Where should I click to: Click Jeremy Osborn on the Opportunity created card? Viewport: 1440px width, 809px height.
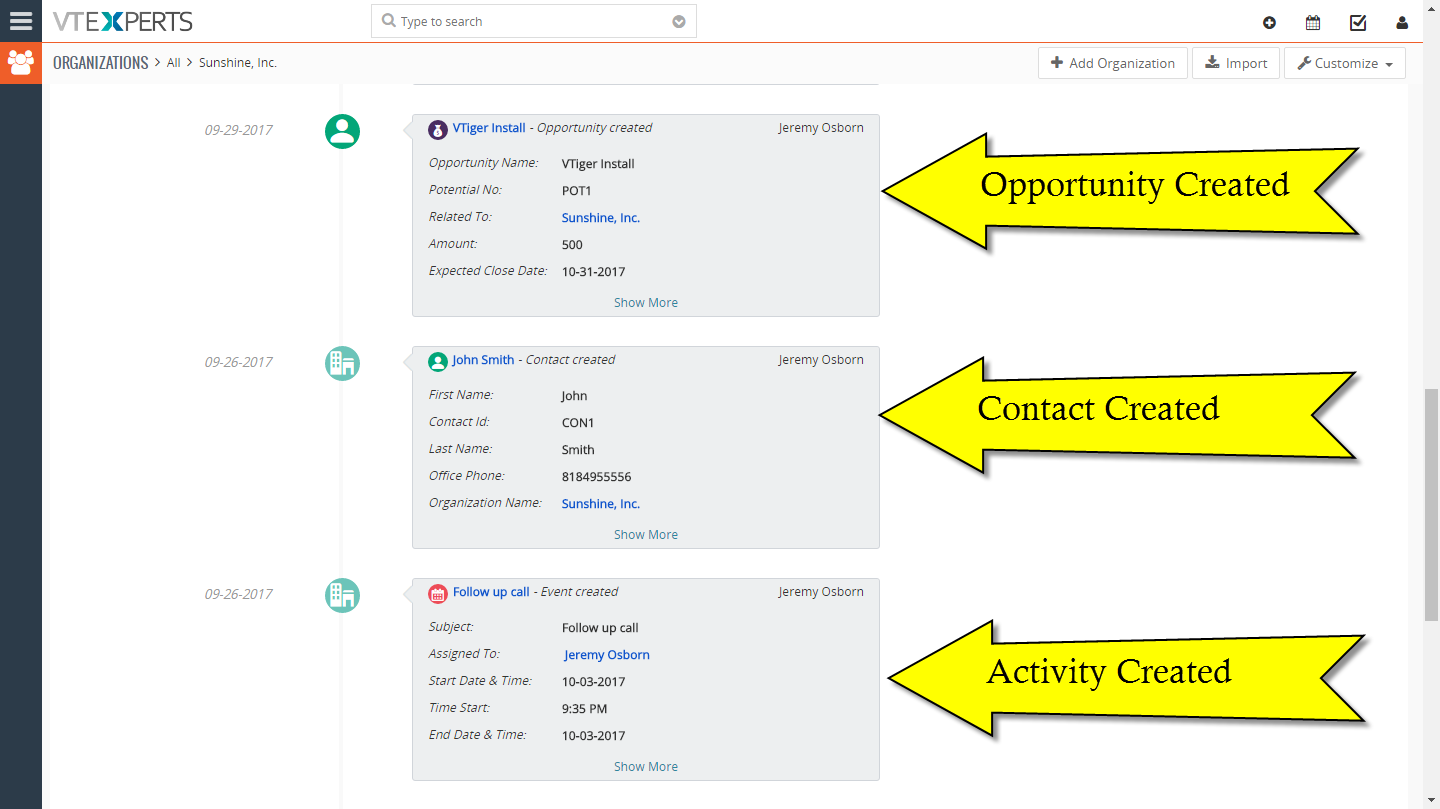821,128
